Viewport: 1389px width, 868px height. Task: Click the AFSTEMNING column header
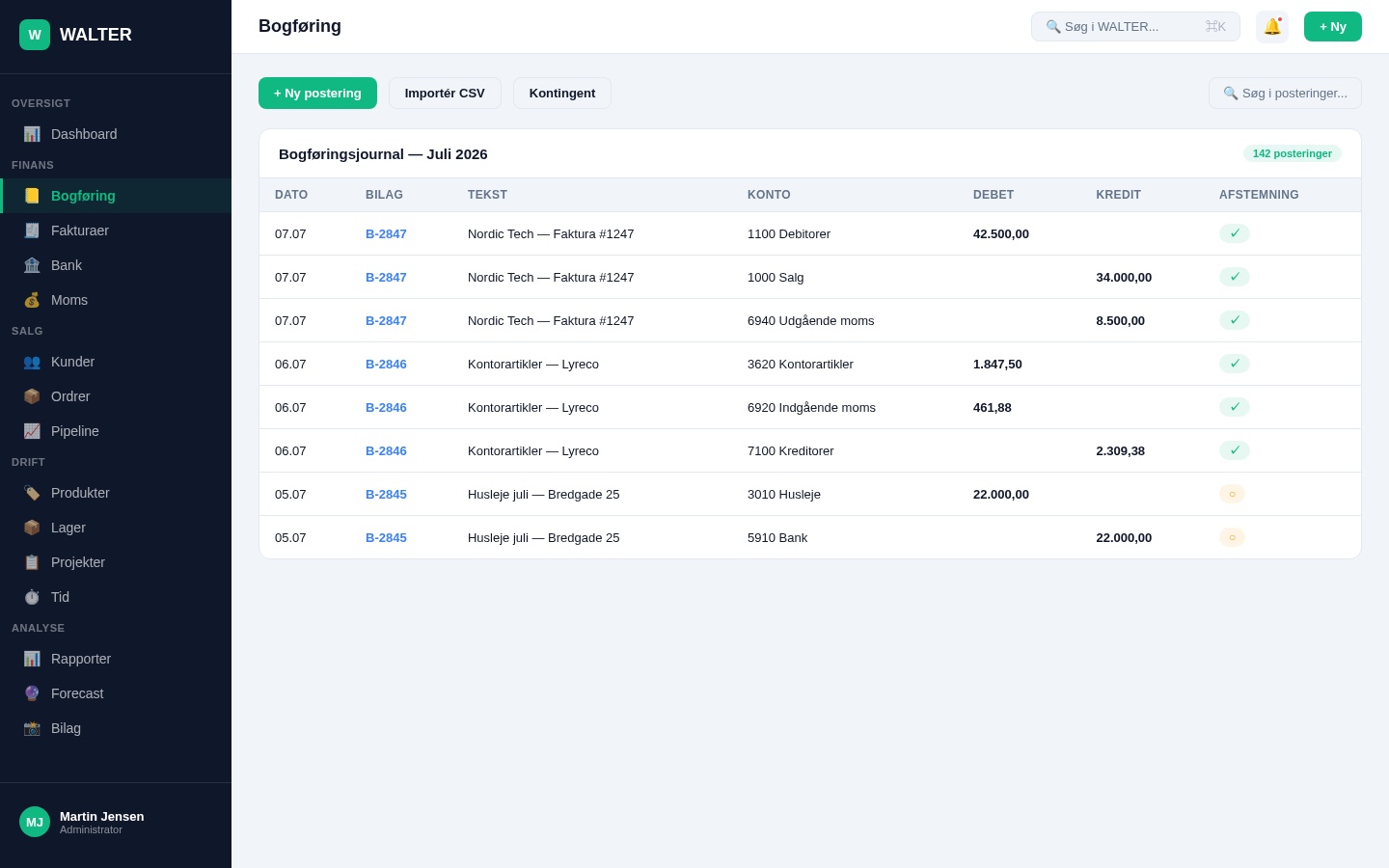tap(1259, 195)
